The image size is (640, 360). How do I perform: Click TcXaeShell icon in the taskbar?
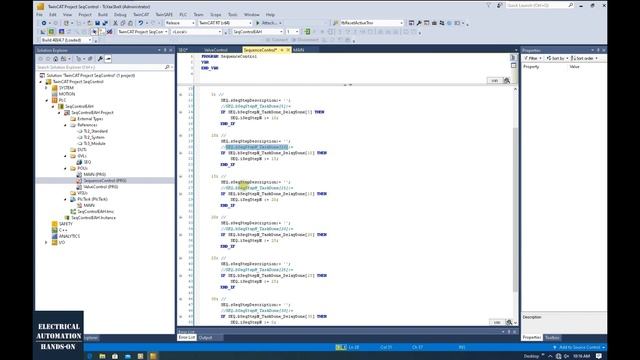point(153,356)
